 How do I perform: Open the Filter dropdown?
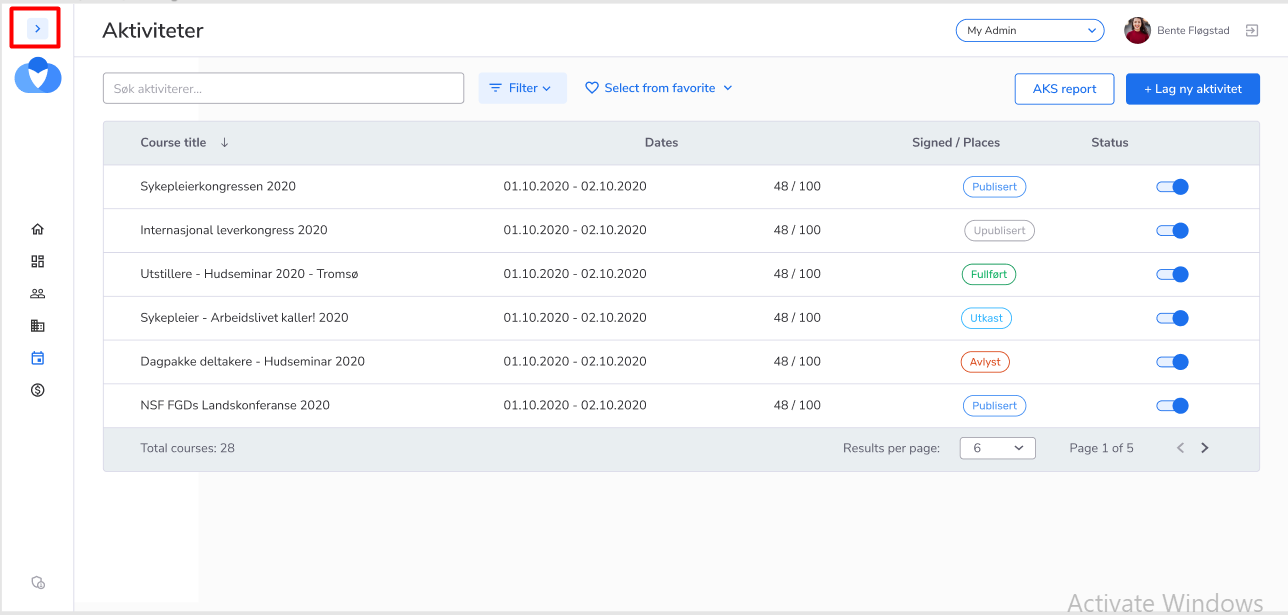(x=522, y=88)
